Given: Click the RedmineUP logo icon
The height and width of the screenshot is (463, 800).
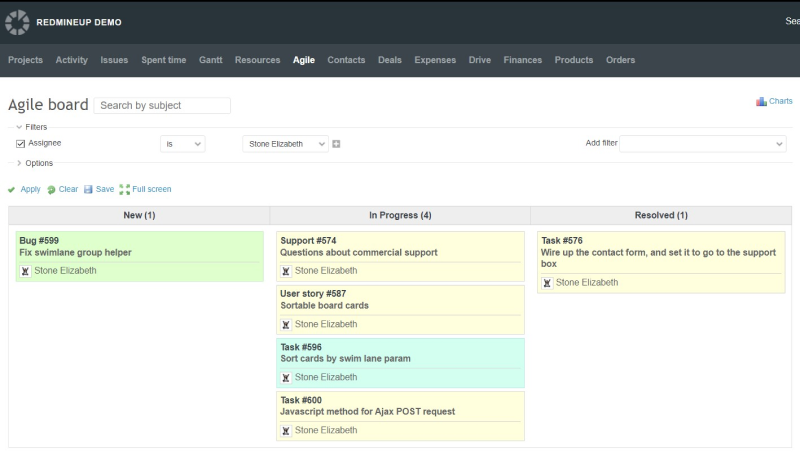Looking at the screenshot, I should click(x=17, y=21).
